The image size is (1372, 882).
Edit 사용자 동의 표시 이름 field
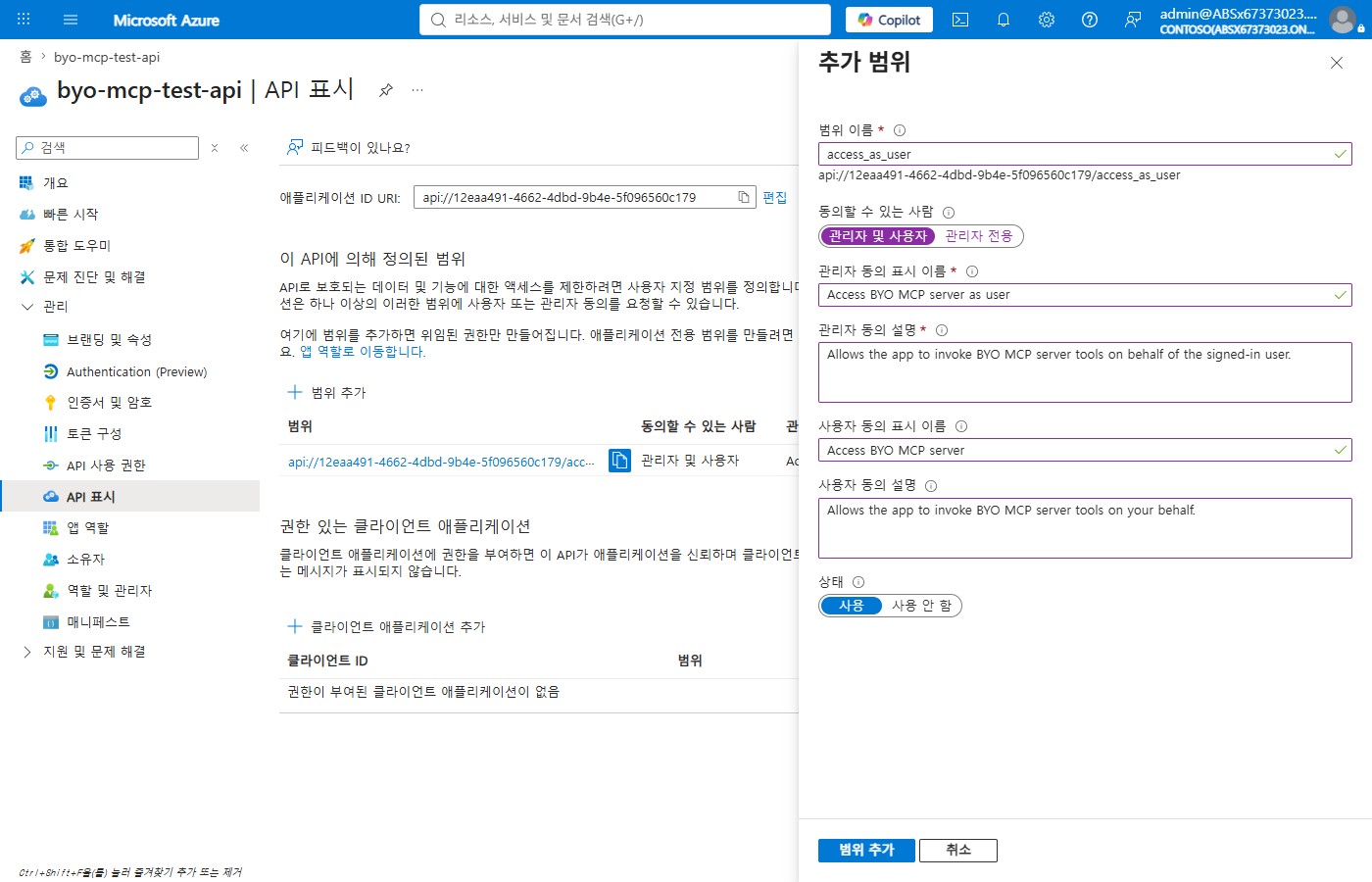[x=1085, y=450]
